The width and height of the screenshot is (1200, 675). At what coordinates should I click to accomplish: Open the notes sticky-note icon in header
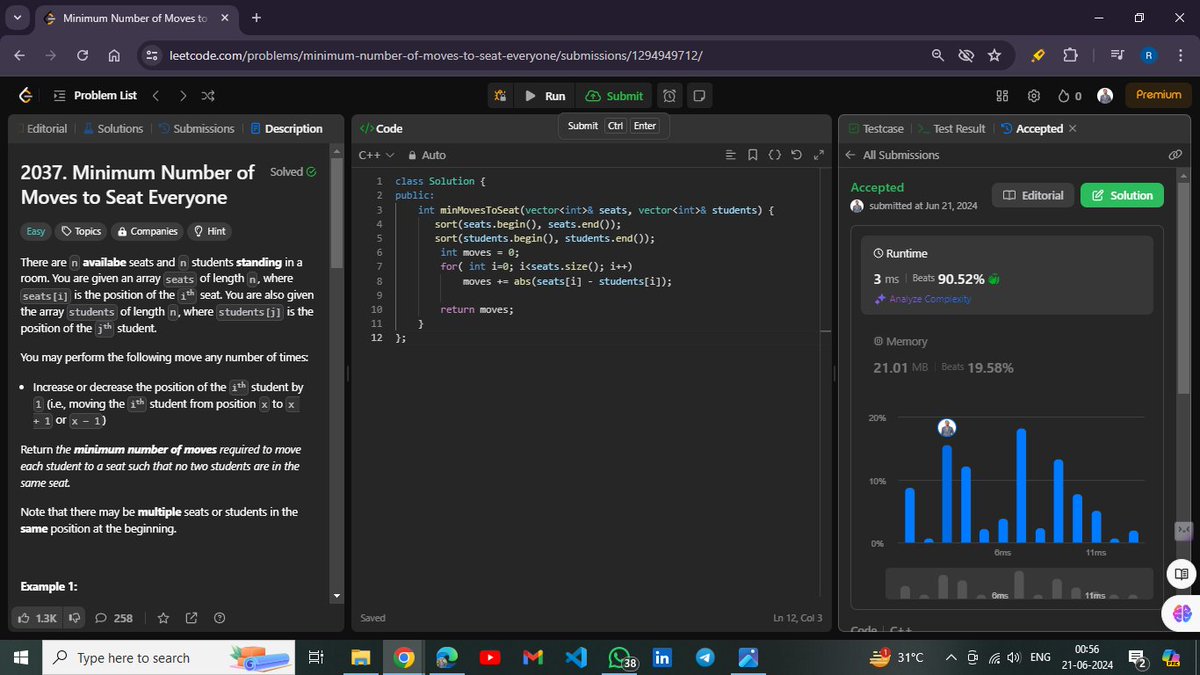pyautogui.click(x=697, y=95)
